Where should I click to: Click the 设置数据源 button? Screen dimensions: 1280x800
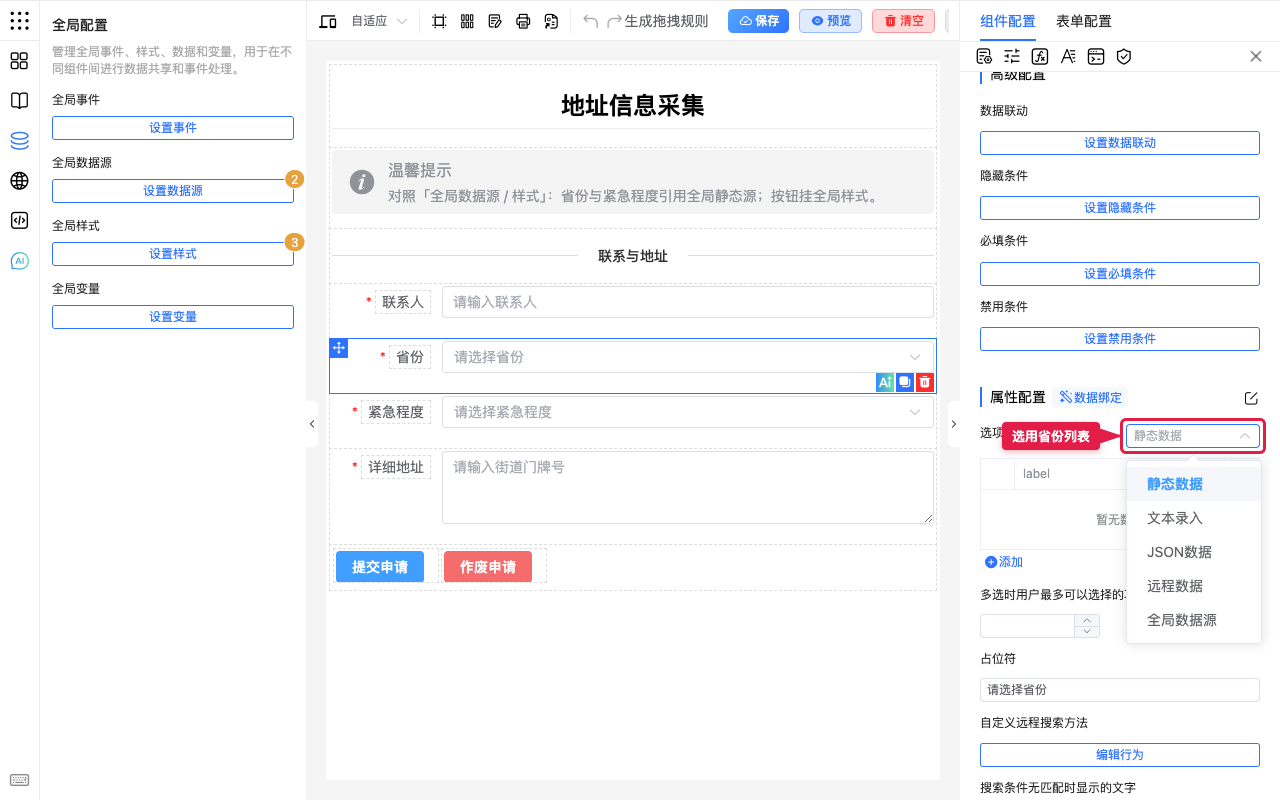coord(173,191)
